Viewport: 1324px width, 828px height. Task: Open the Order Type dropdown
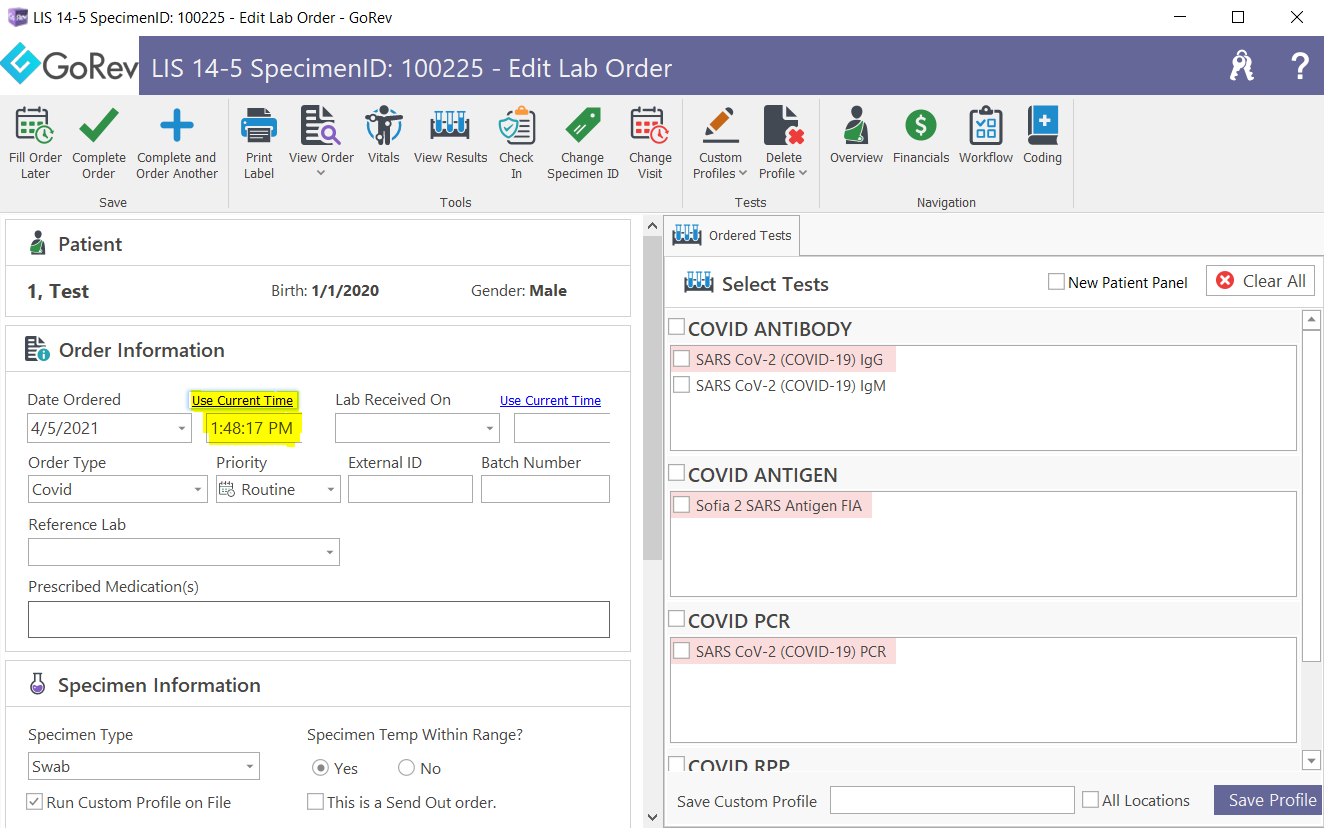pyautogui.click(x=198, y=490)
